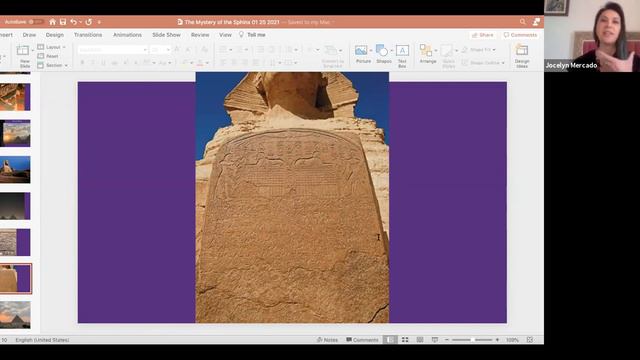
Task: Click Jocelyn Mercado video tile
Action: click(592, 36)
